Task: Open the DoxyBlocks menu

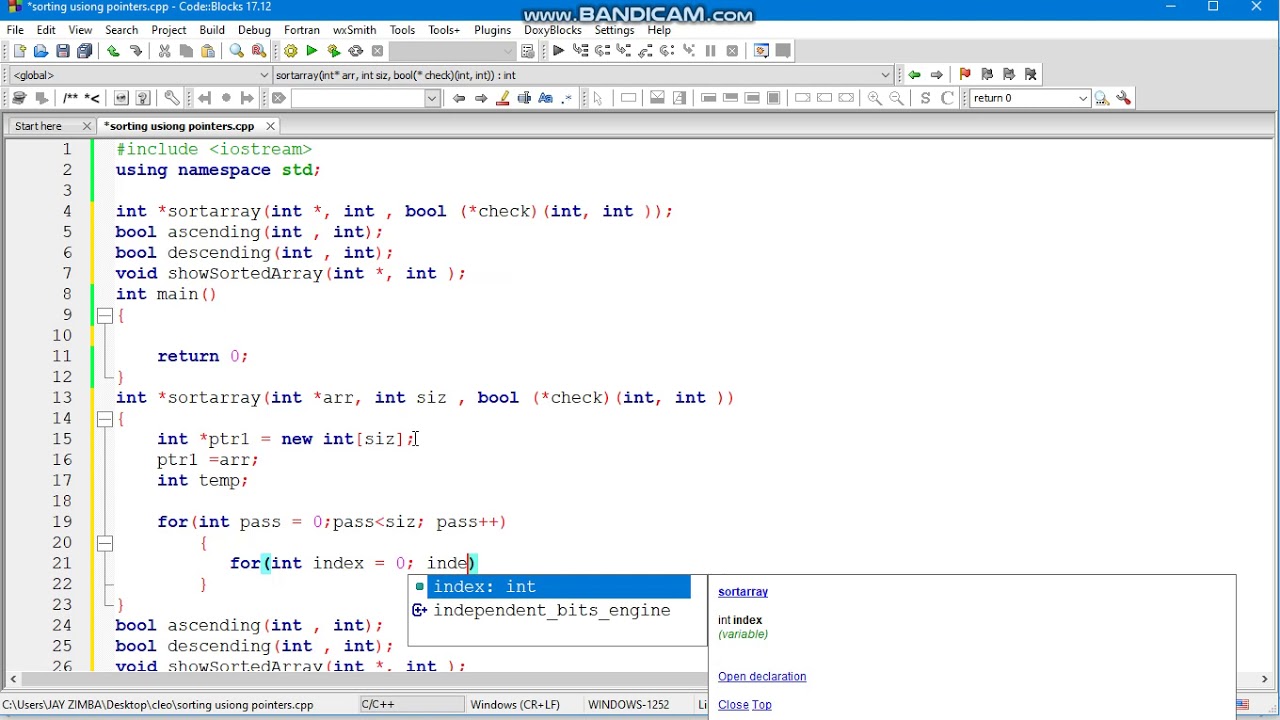Action: [x=552, y=30]
